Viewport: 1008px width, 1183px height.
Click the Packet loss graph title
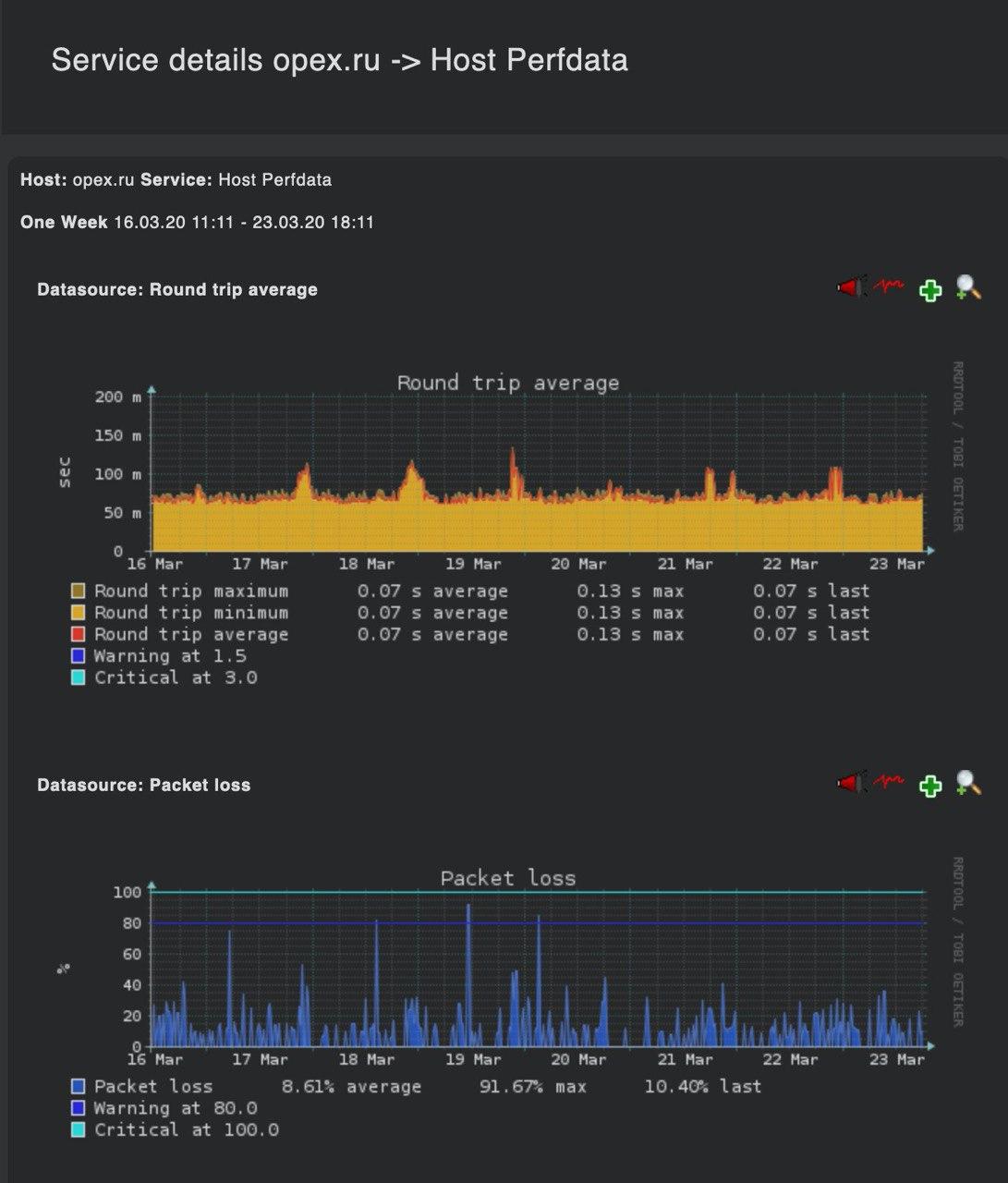pos(507,878)
